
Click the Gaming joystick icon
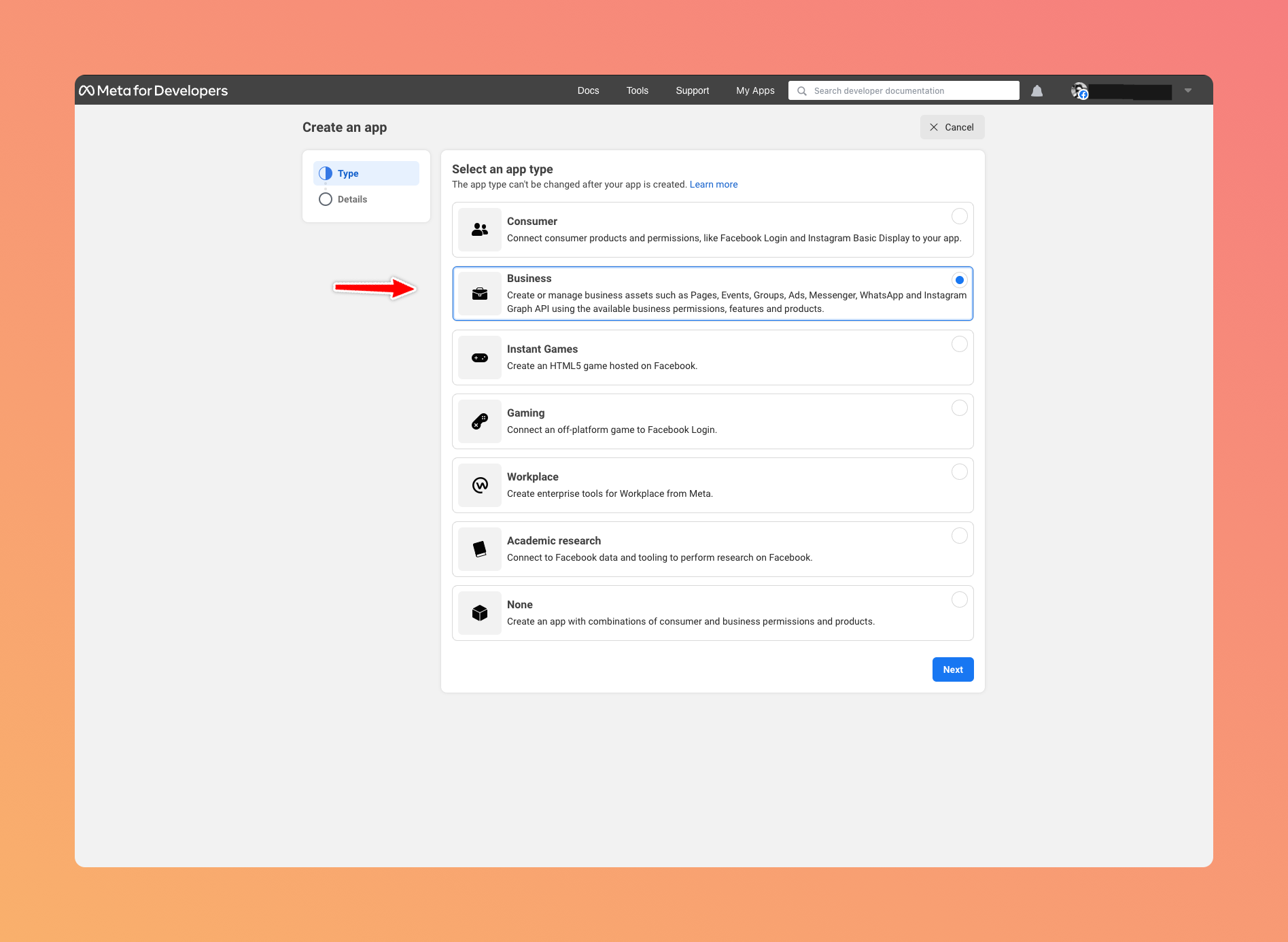click(480, 421)
